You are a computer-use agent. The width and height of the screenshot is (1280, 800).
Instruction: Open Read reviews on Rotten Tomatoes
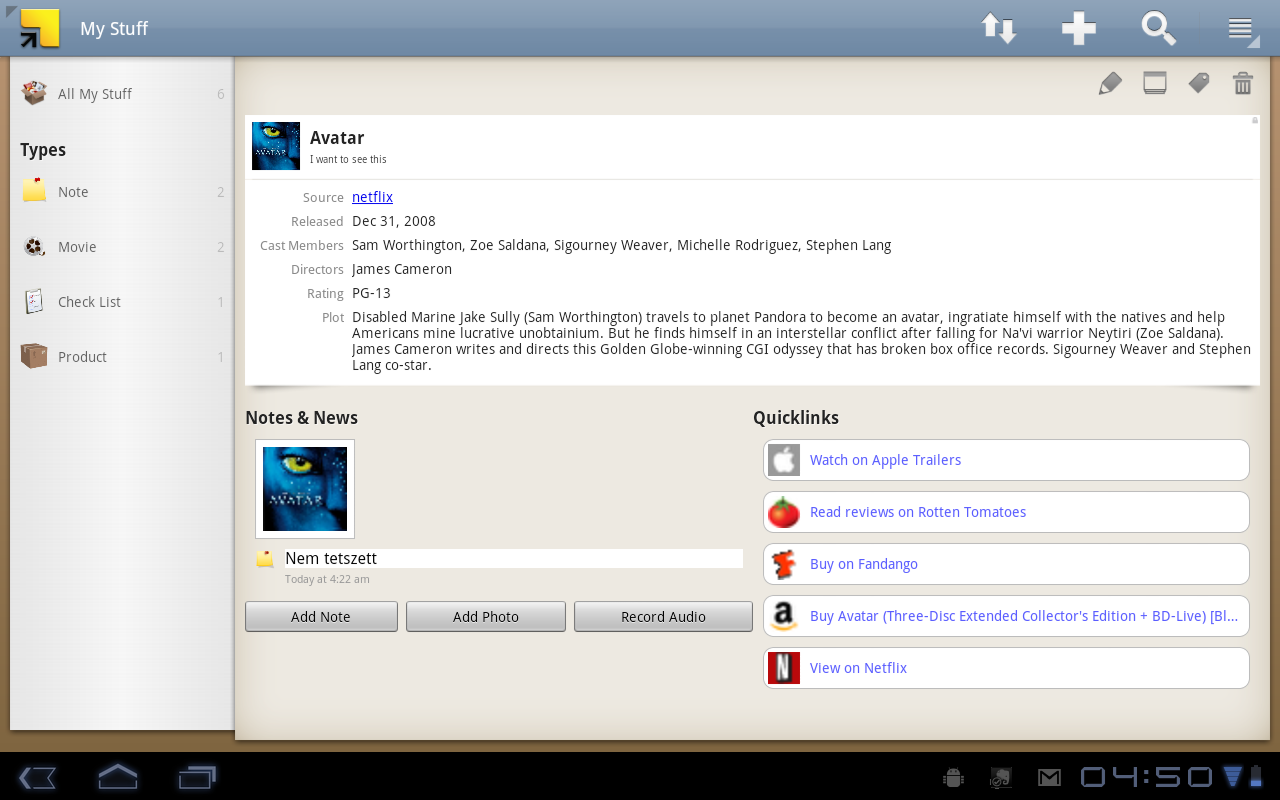pyautogui.click(x=1006, y=512)
